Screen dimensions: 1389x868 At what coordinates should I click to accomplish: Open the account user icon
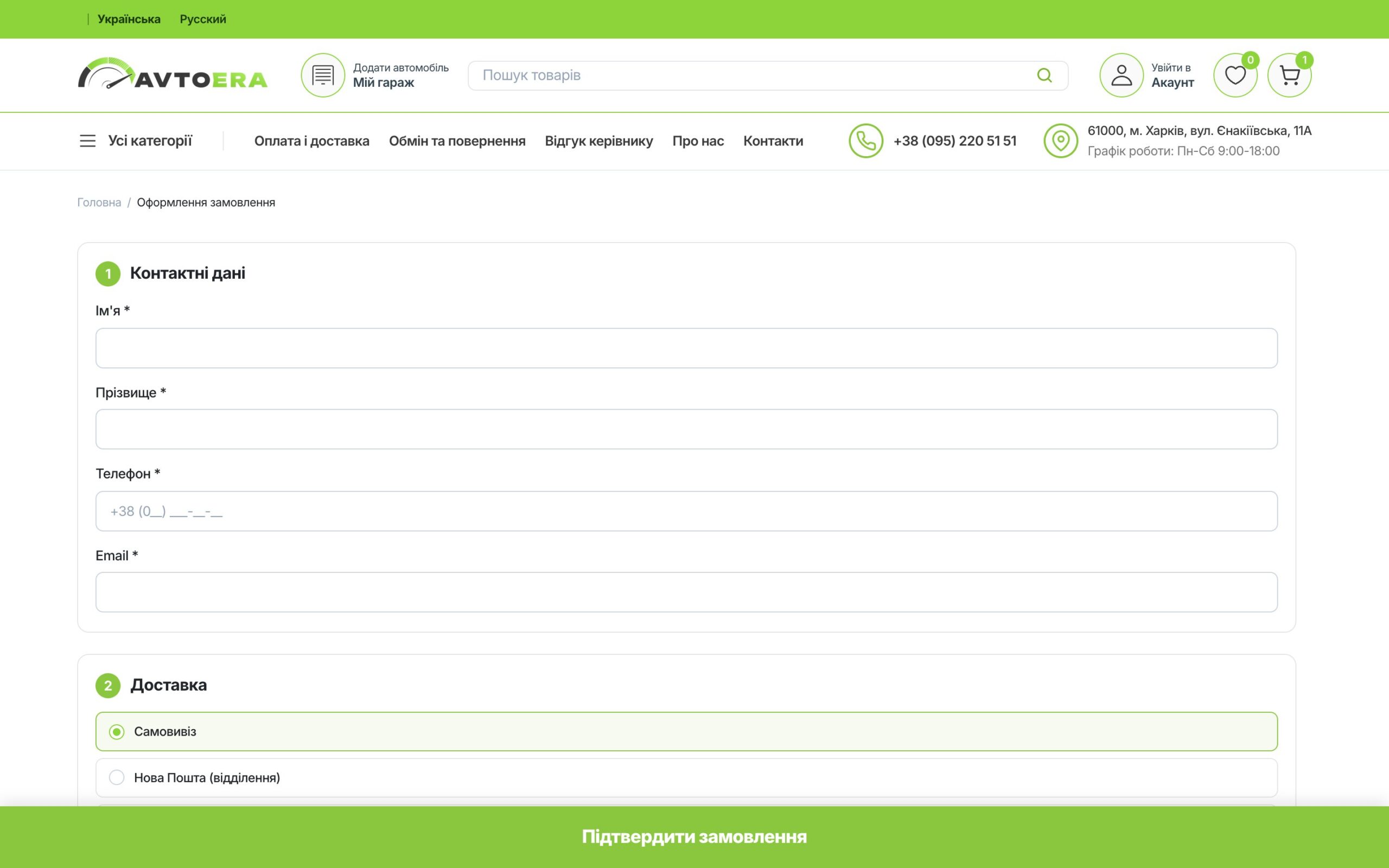[x=1121, y=75]
